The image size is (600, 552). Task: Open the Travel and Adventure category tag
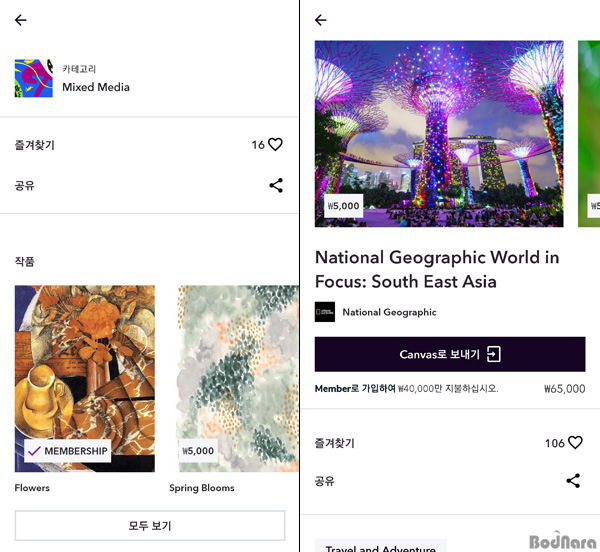(380, 547)
